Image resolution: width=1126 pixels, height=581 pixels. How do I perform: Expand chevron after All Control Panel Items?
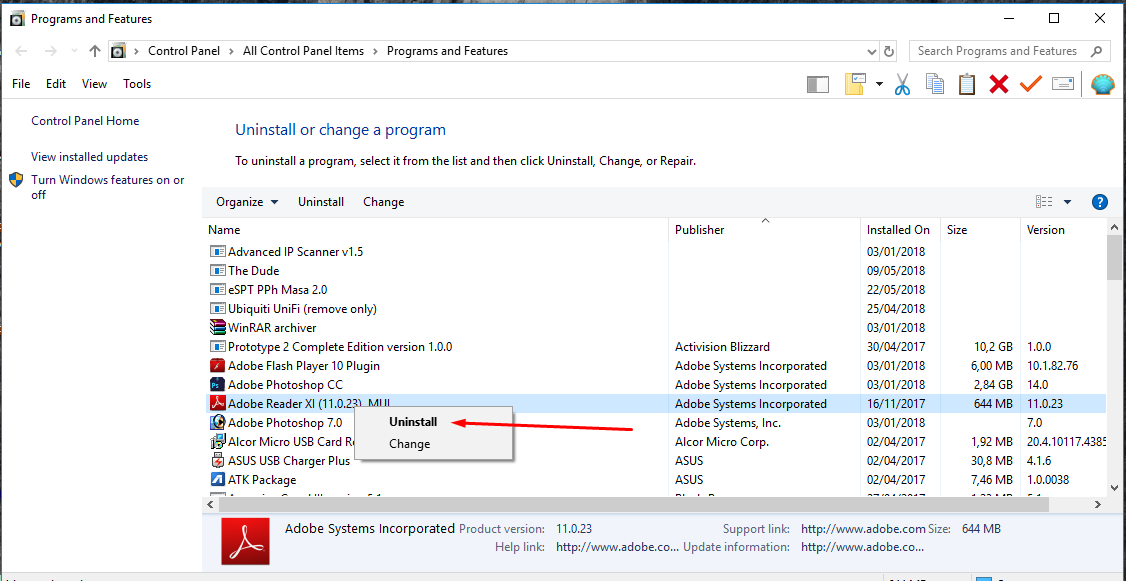coord(376,51)
